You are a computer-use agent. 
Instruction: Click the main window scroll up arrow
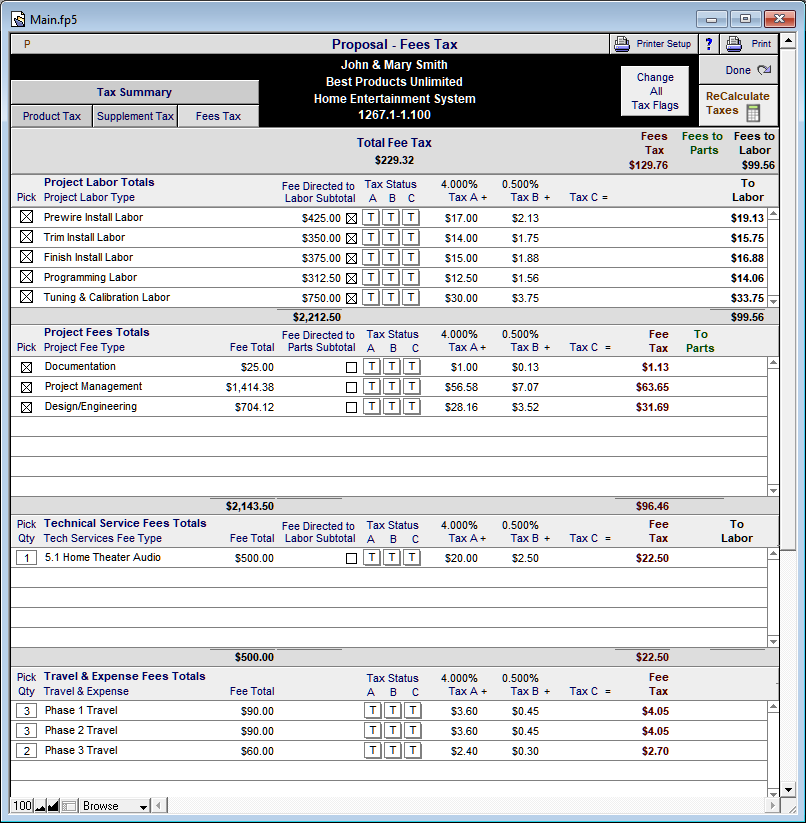[788, 40]
